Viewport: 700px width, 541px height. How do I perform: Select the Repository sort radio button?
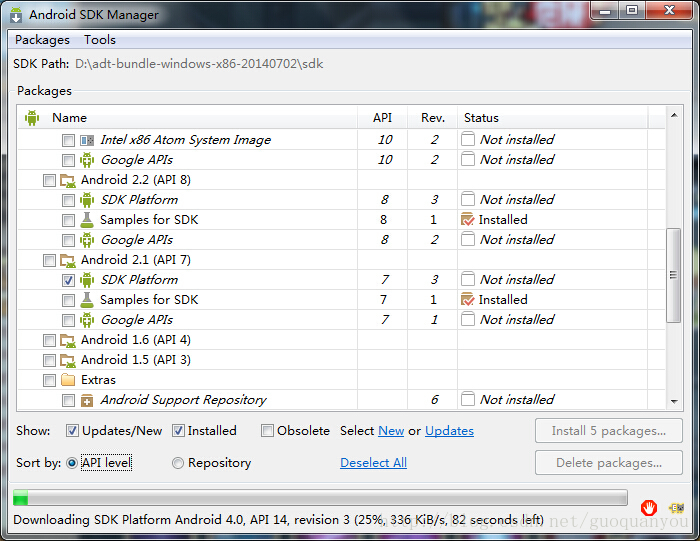coord(178,463)
